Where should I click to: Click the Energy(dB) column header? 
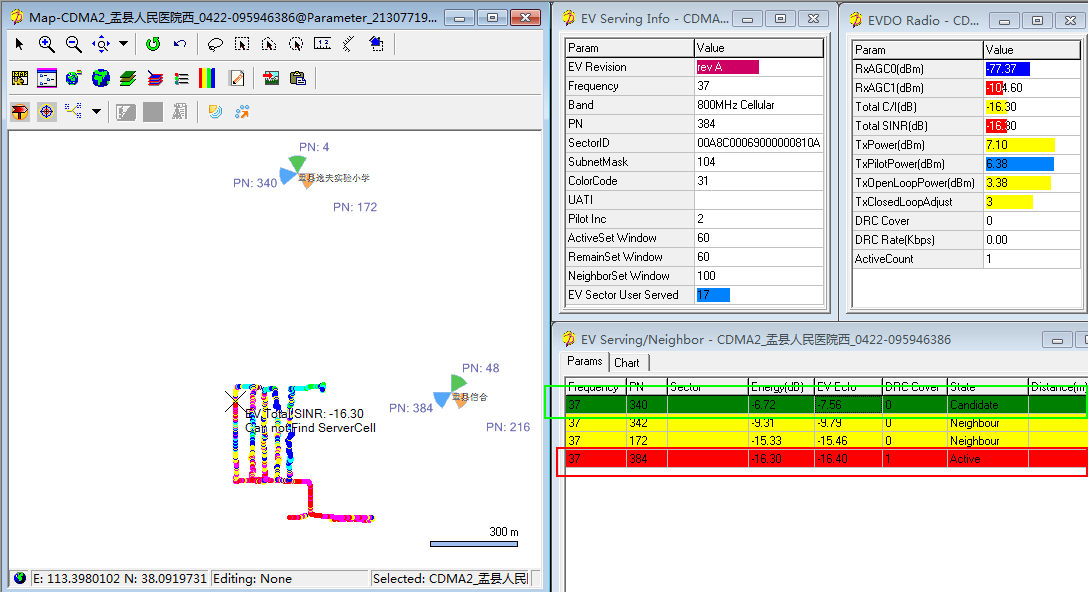(x=781, y=387)
